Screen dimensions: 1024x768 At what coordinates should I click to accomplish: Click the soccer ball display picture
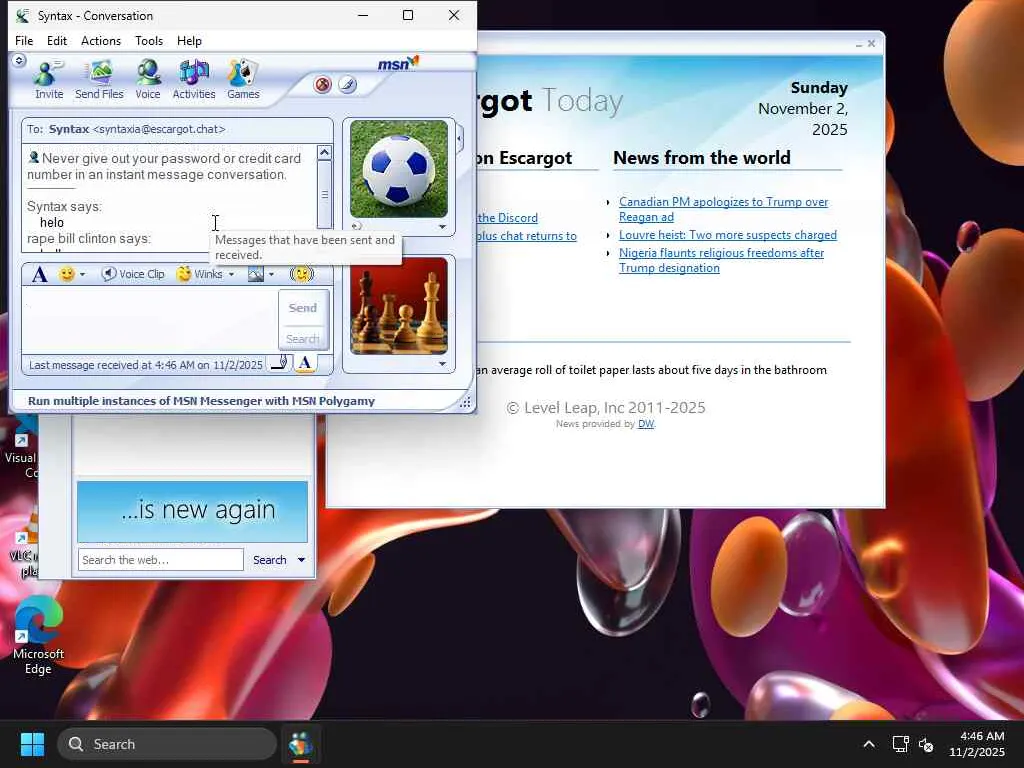coord(399,168)
